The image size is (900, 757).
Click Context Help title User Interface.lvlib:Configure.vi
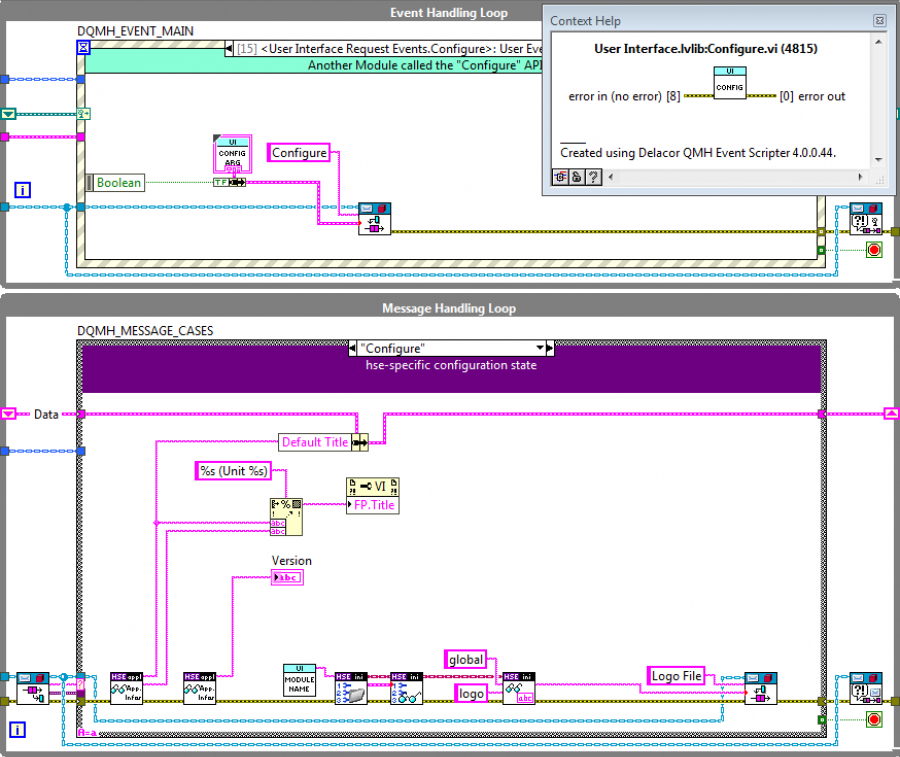(x=705, y=49)
